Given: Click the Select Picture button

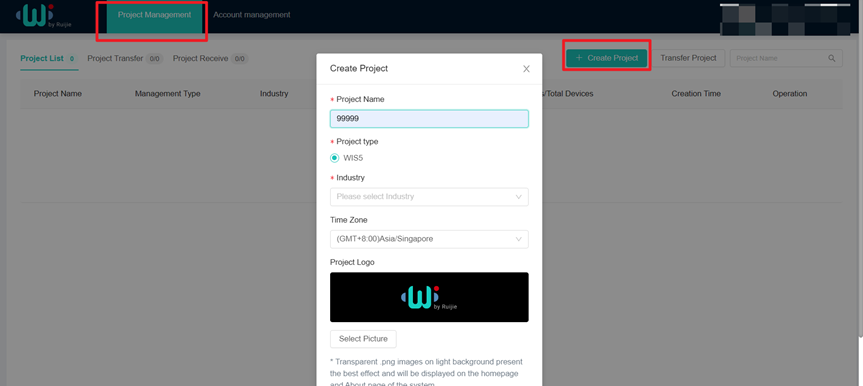Looking at the screenshot, I should click(x=363, y=339).
